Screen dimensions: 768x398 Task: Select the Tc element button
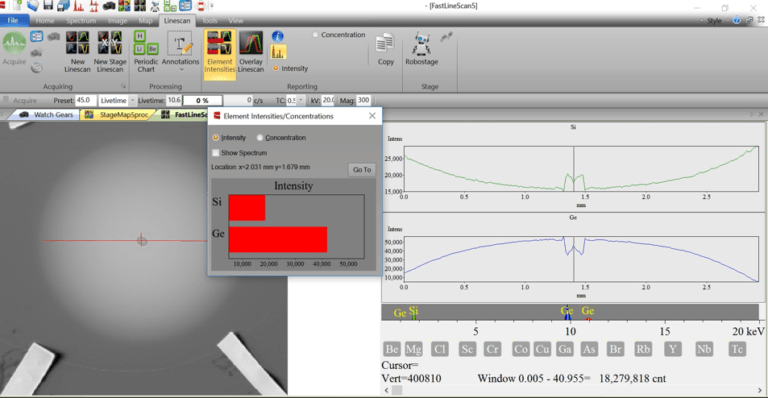click(736, 349)
